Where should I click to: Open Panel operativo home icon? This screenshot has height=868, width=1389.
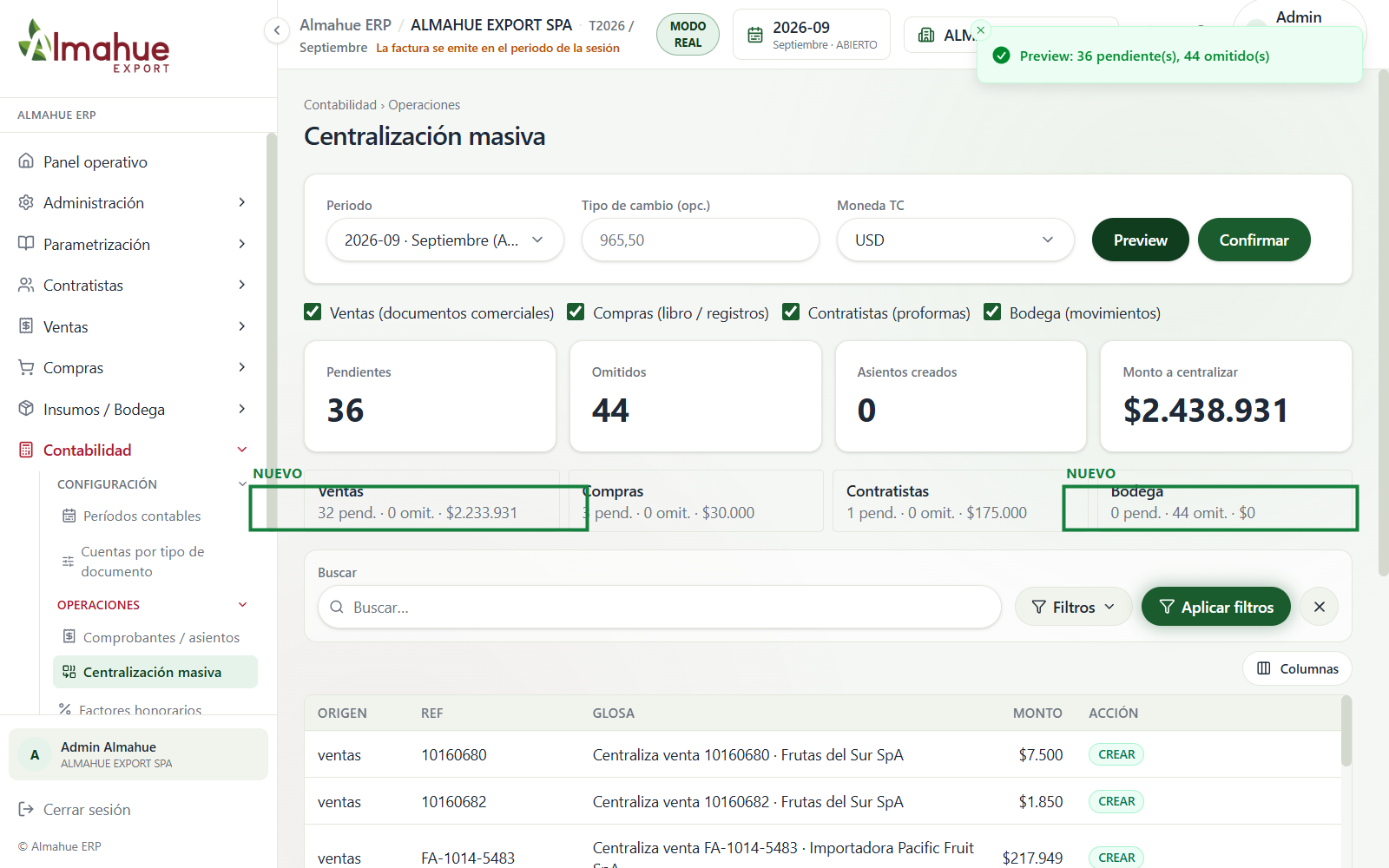pyautogui.click(x=26, y=161)
